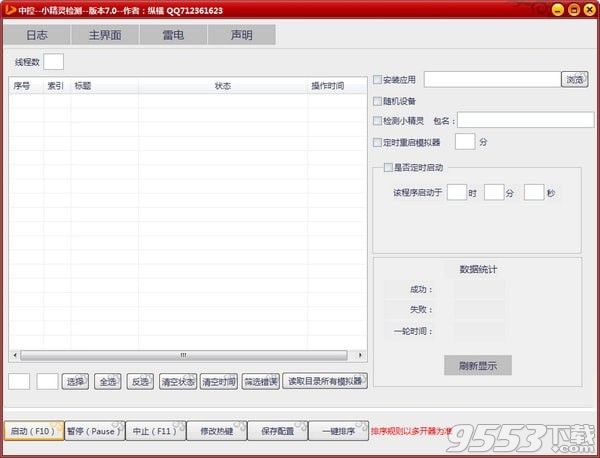Click the 选择 button
This screenshot has width=600, height=458.
point(75,381)
